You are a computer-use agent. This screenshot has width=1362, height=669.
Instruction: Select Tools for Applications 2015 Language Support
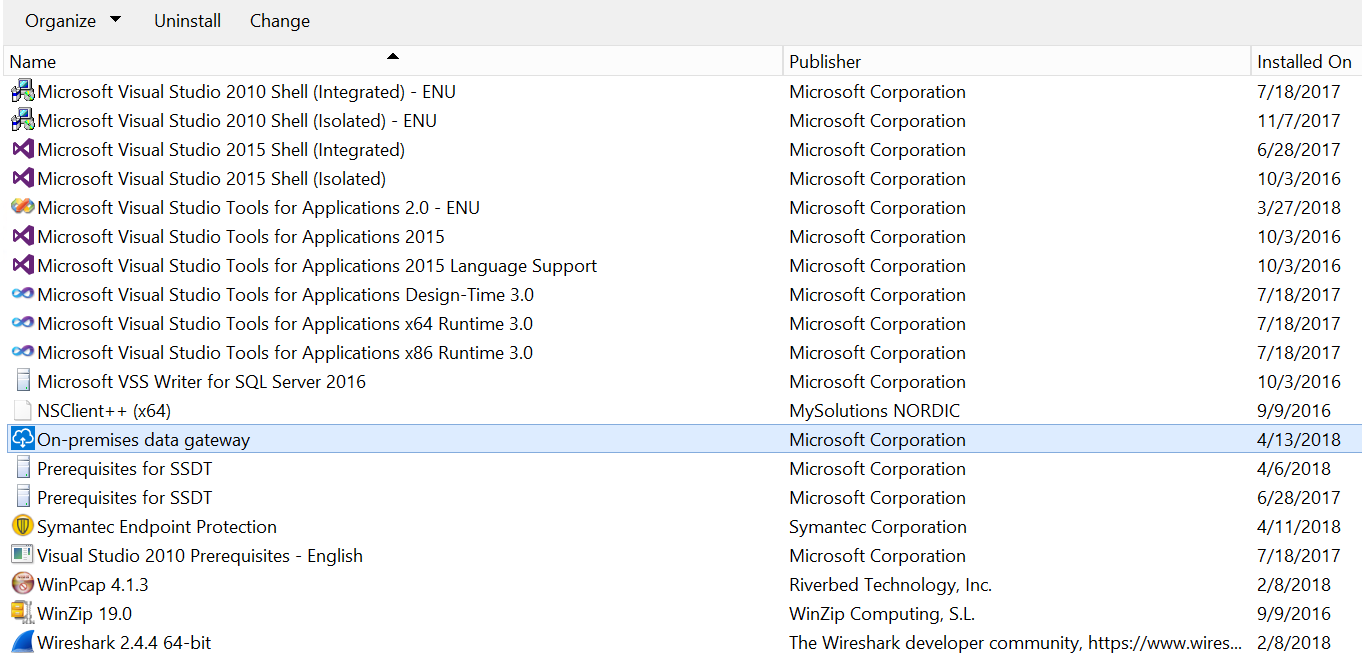(x=317, y=266)
